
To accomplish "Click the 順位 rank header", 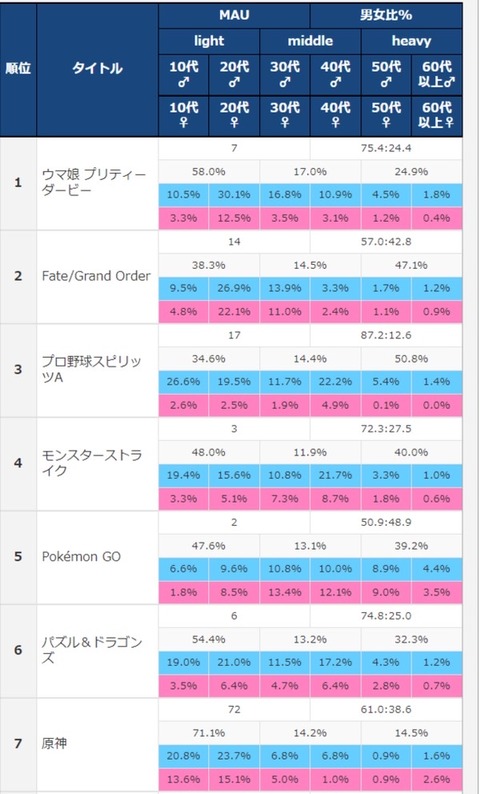I will pos(18,69).
